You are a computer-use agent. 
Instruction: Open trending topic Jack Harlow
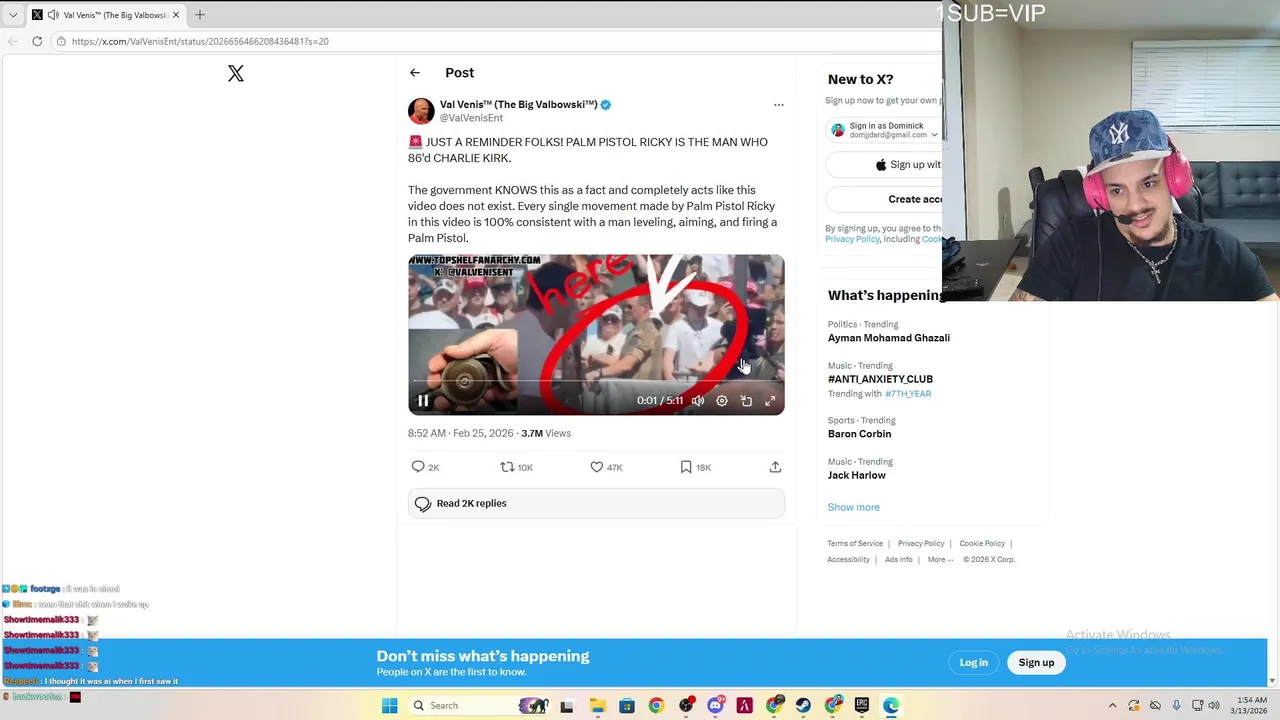(x=857, y=475)
